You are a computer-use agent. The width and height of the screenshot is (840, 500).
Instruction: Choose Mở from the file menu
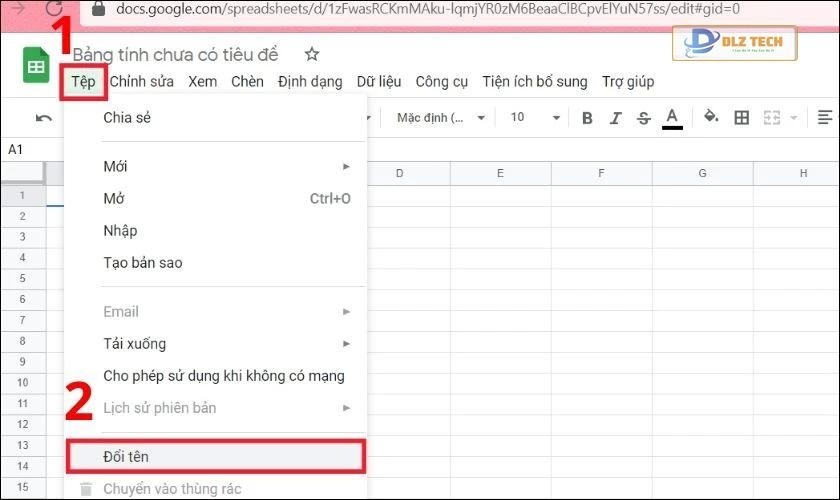(x=215, y=199)
